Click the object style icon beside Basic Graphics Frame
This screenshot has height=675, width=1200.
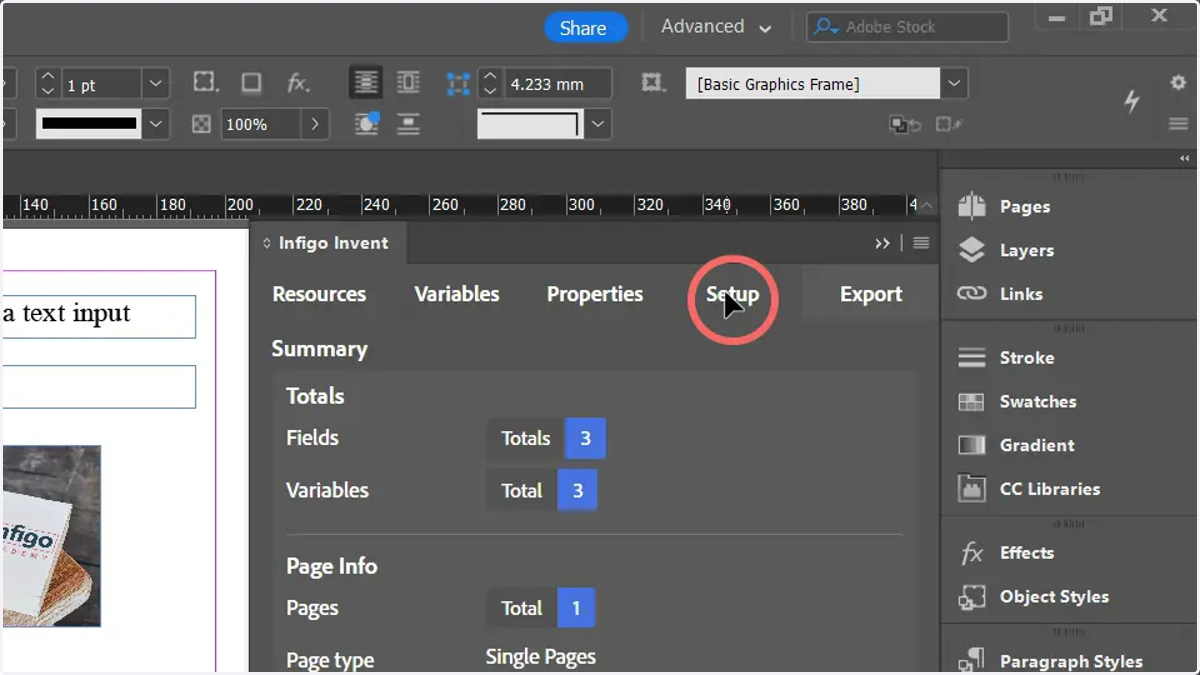653,83
